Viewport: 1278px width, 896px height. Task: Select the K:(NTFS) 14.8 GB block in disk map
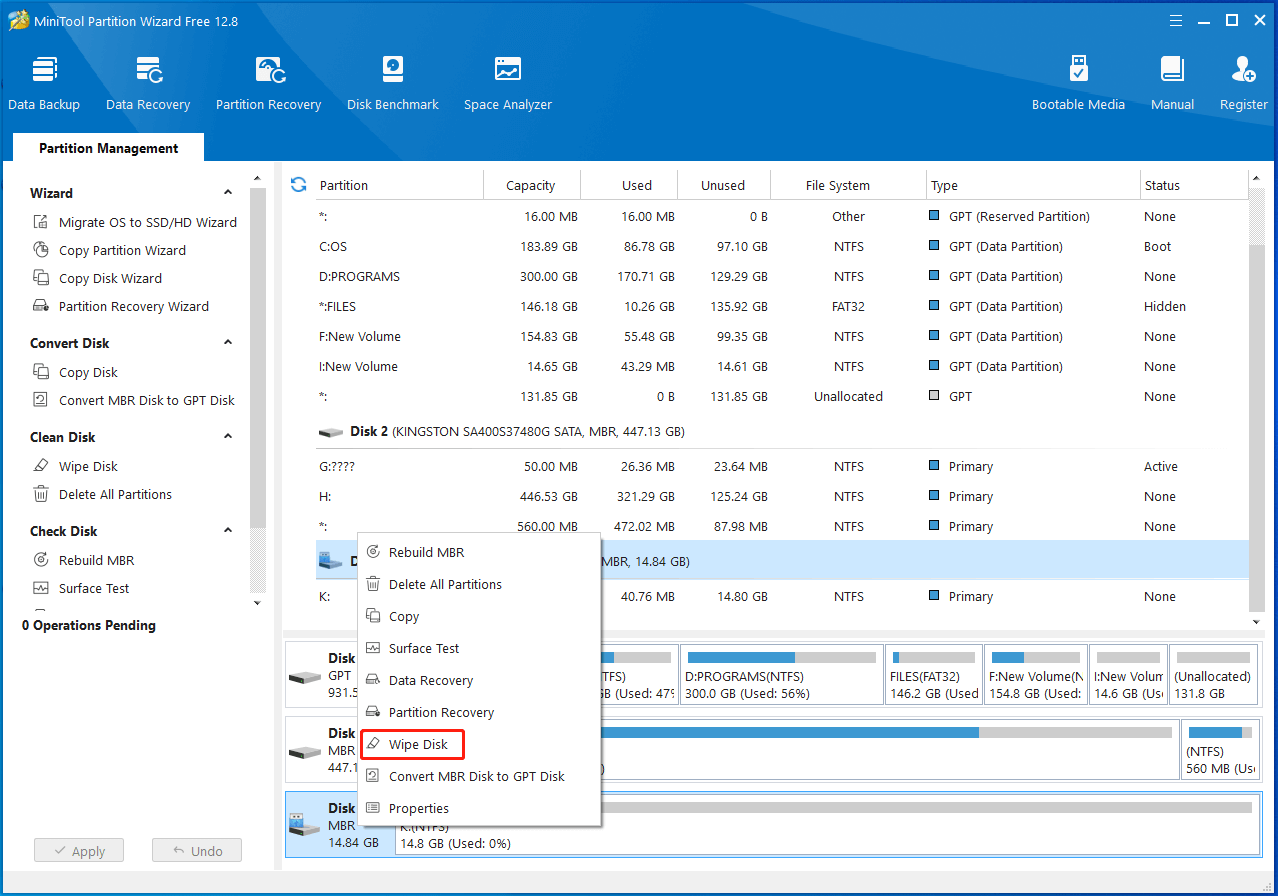(827, 824)
